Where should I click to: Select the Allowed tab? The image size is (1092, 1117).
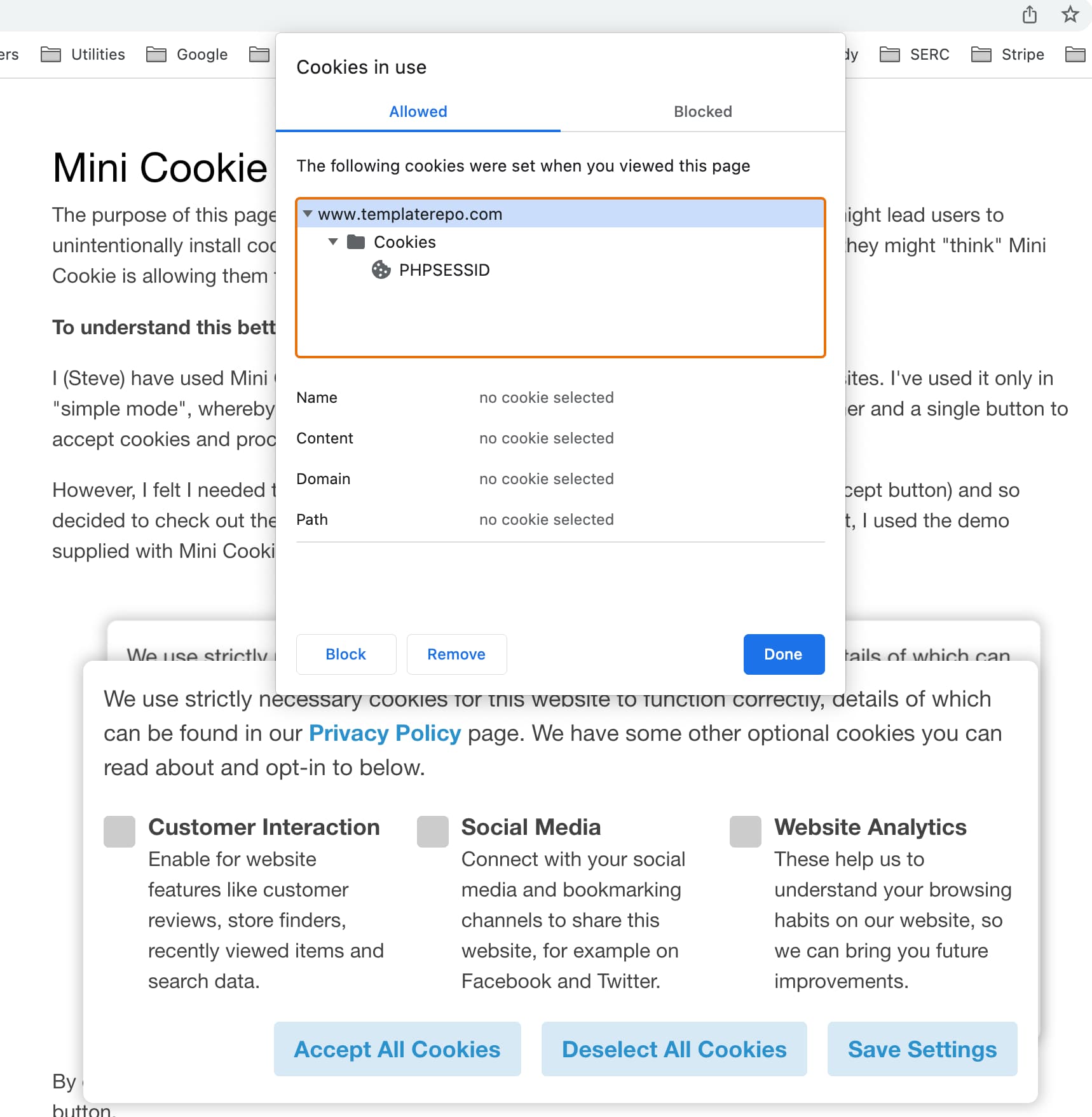tap(418, 112)
